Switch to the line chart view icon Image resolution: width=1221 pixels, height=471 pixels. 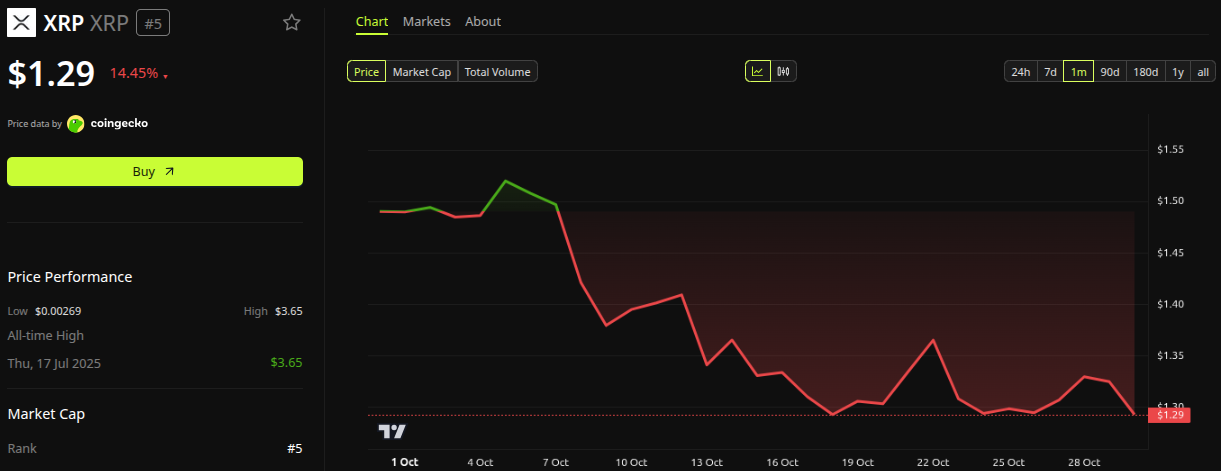(x=758, y=71)
